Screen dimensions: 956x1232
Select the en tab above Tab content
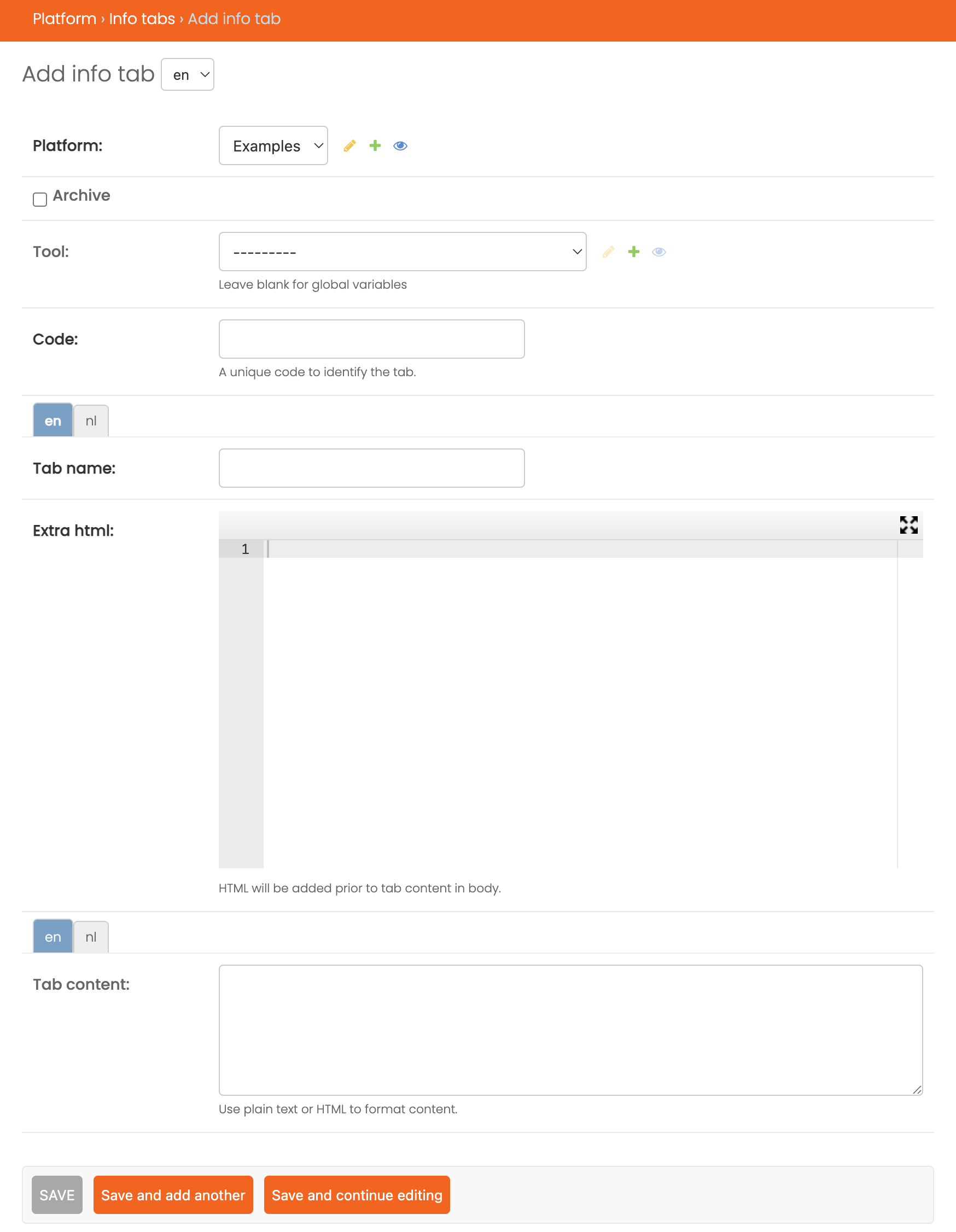53,936
